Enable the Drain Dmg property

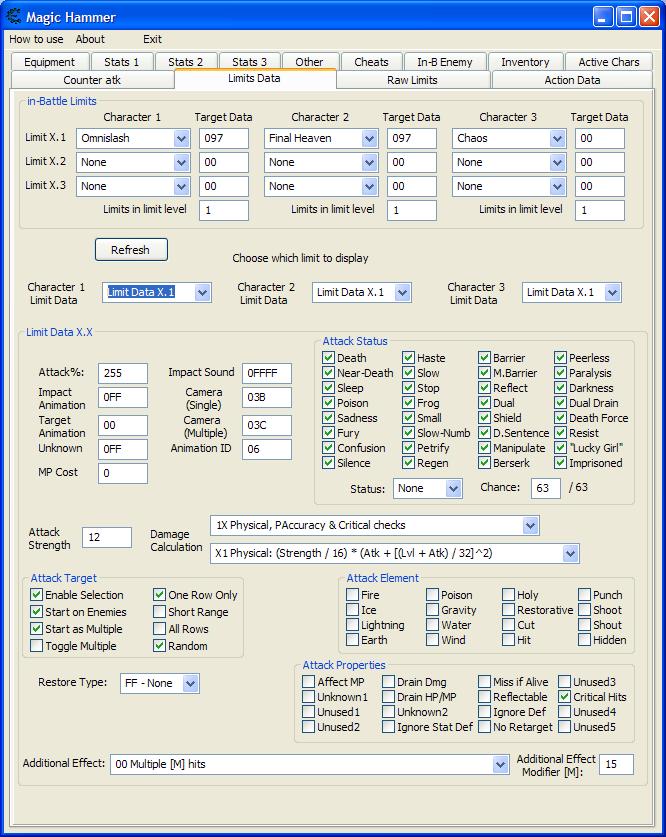(x=388, y=681)
